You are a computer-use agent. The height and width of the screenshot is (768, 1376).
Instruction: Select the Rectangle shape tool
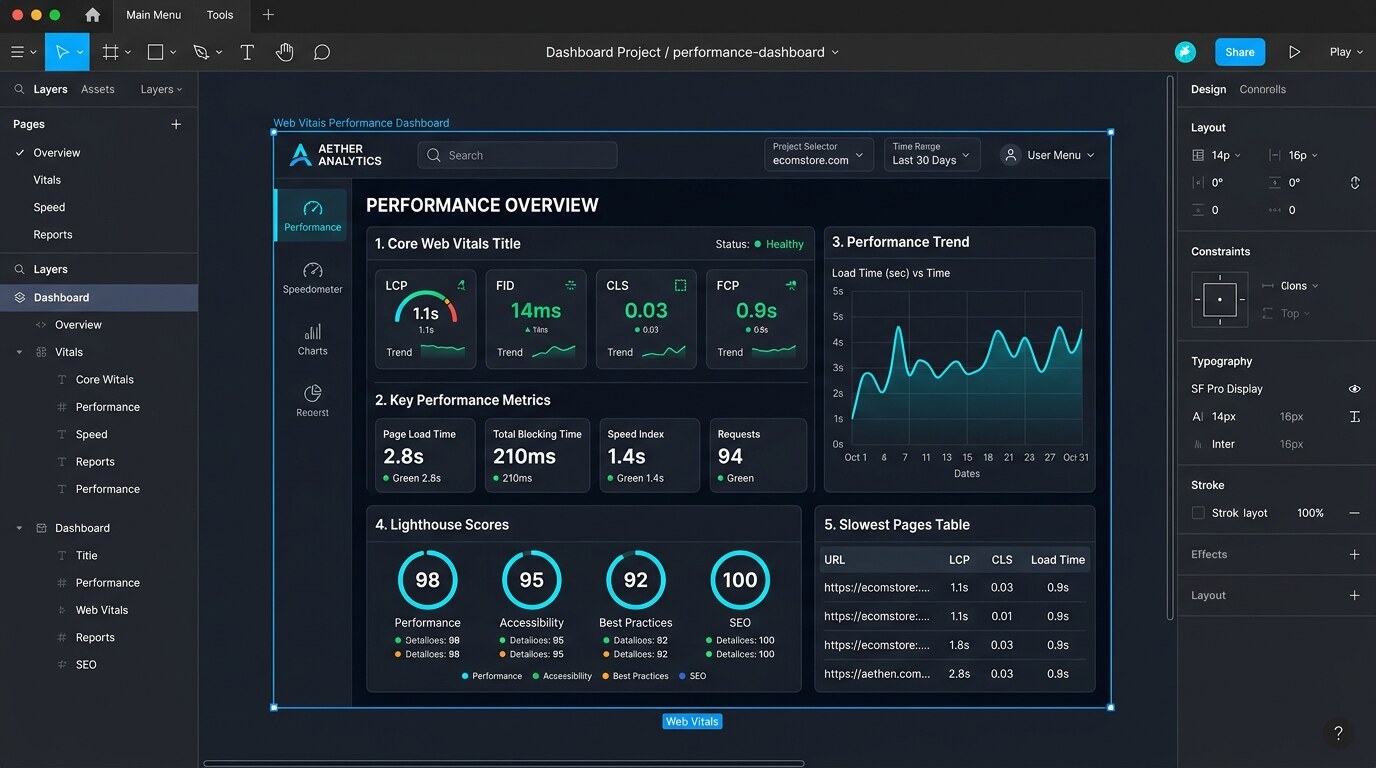pyautogui.click(x=156, y=52)
